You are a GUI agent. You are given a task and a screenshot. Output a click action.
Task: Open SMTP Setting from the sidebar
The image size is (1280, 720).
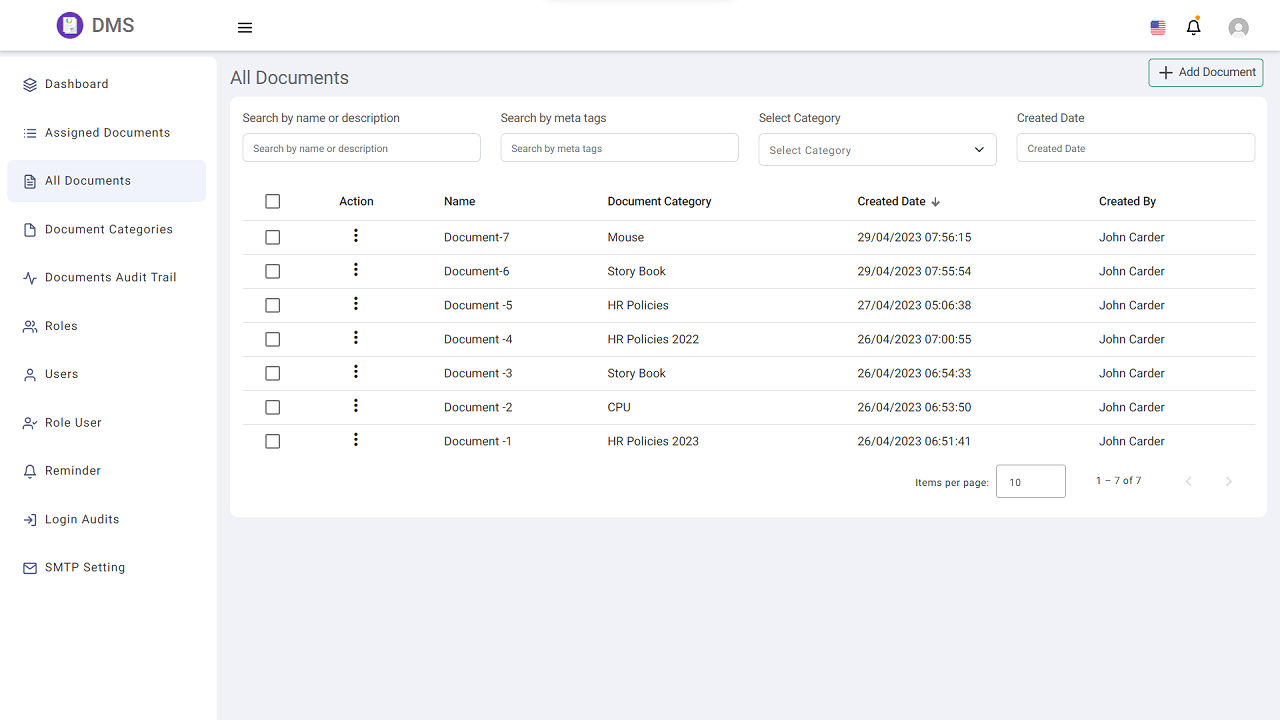85,568
